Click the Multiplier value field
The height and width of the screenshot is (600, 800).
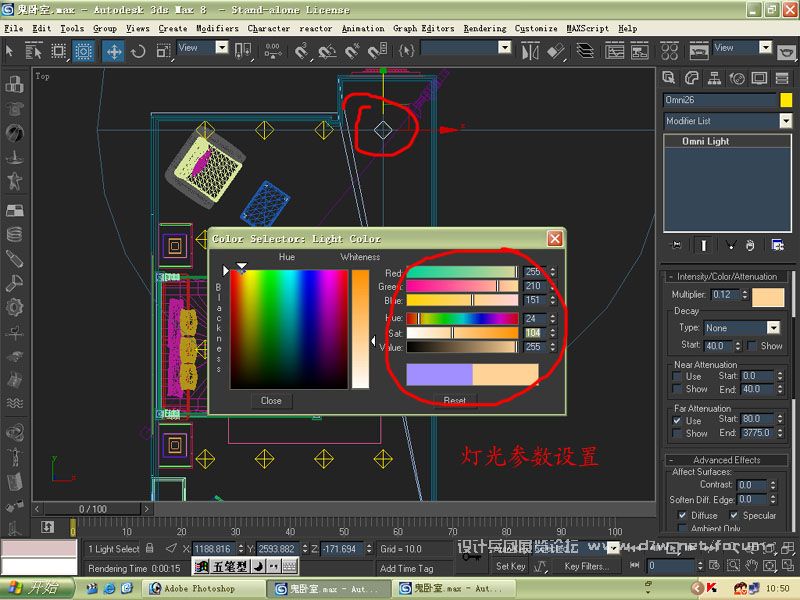[x=724, y=294]
